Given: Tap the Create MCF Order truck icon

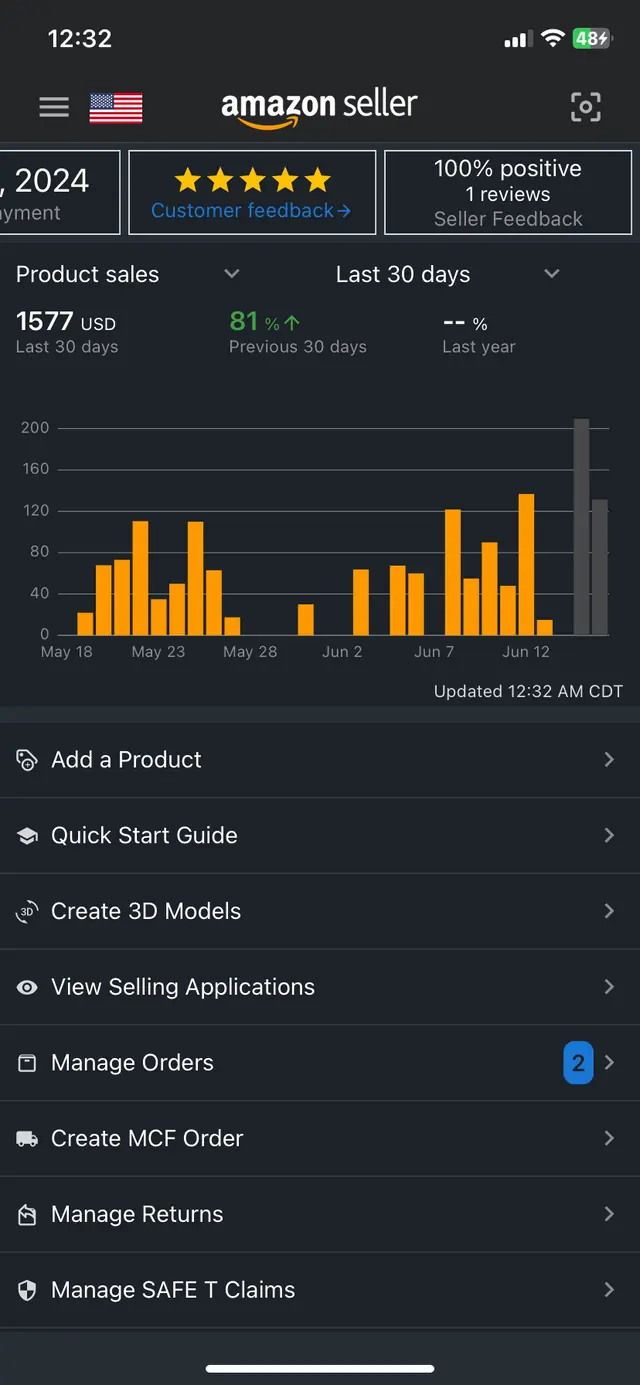Looking at the screenshot, I should (27, 1139).
